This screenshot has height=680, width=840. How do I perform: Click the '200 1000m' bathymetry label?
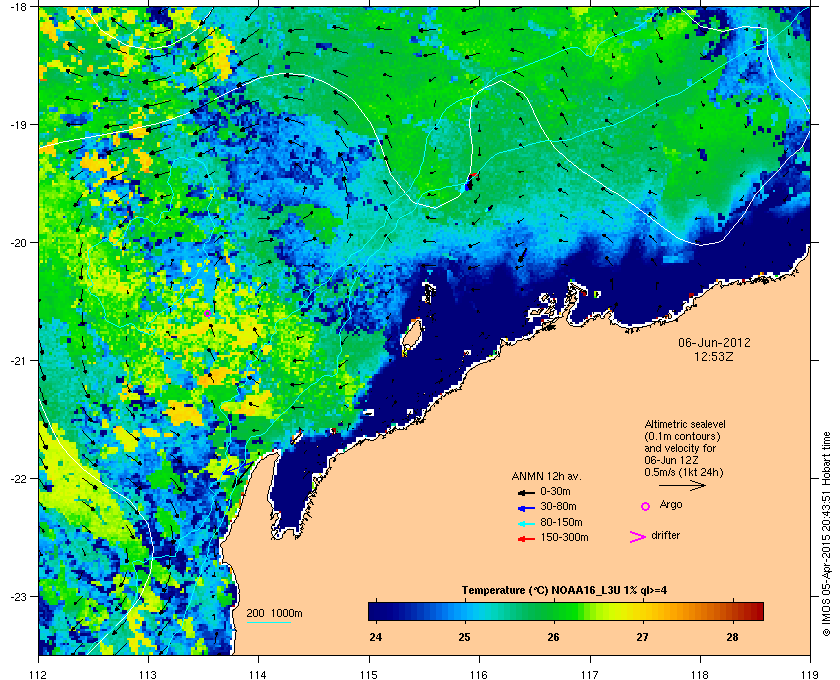coord(274,613)
